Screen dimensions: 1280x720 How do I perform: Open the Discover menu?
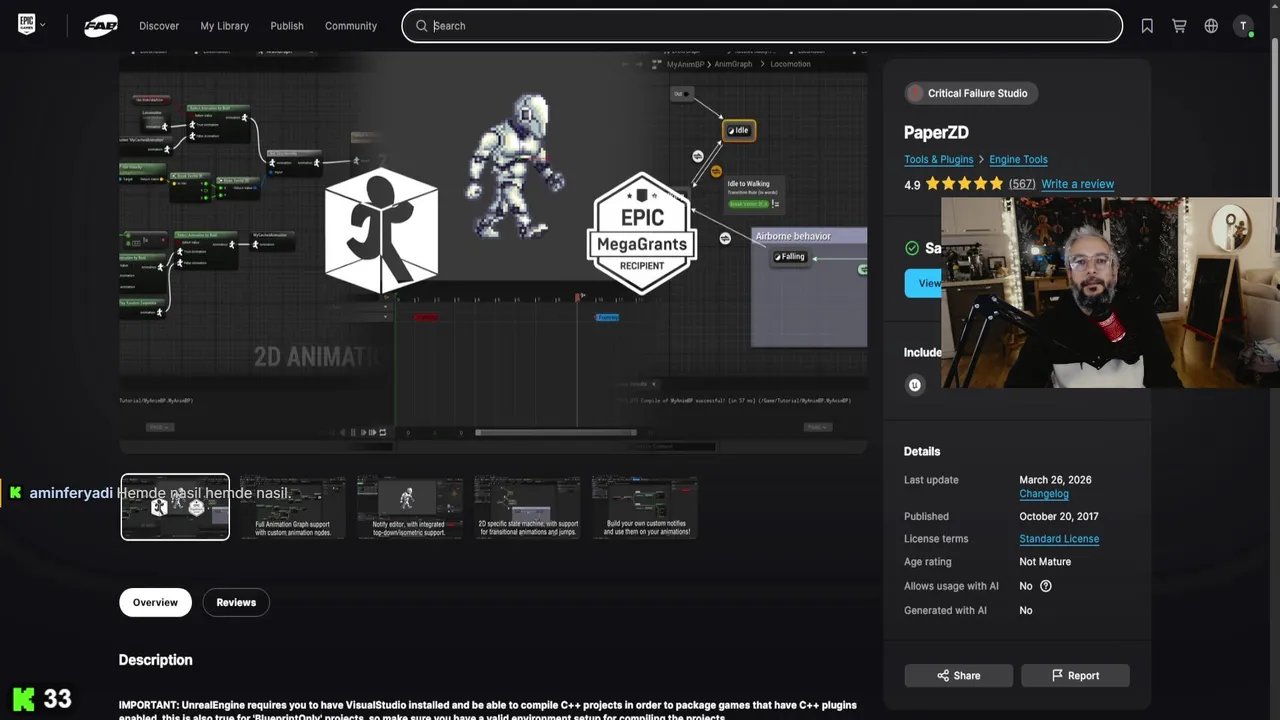(159, 26)
